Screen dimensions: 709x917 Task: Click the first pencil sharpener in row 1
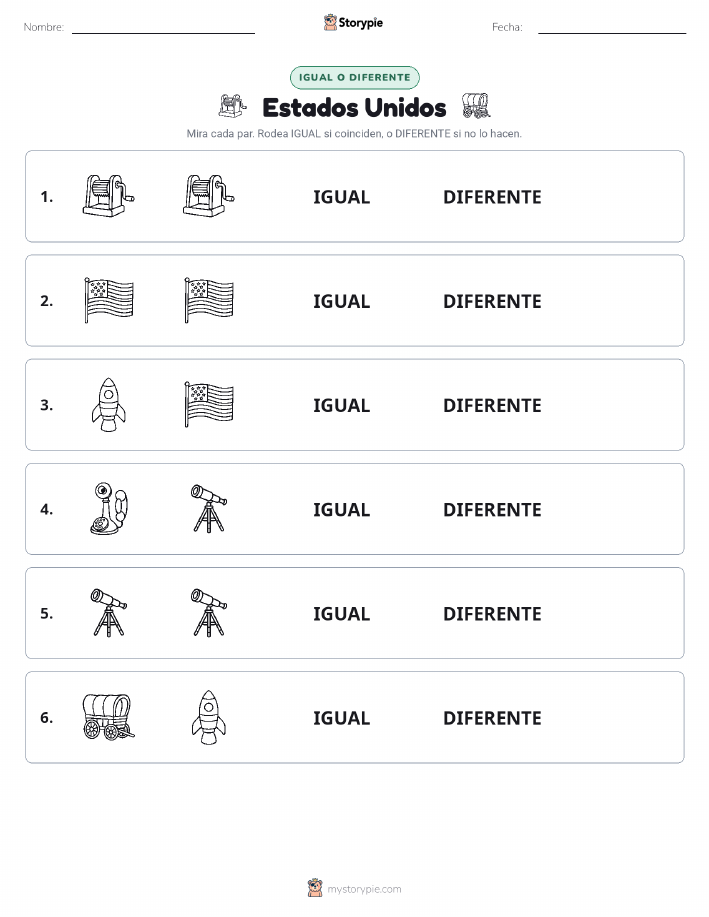point(108,196)
